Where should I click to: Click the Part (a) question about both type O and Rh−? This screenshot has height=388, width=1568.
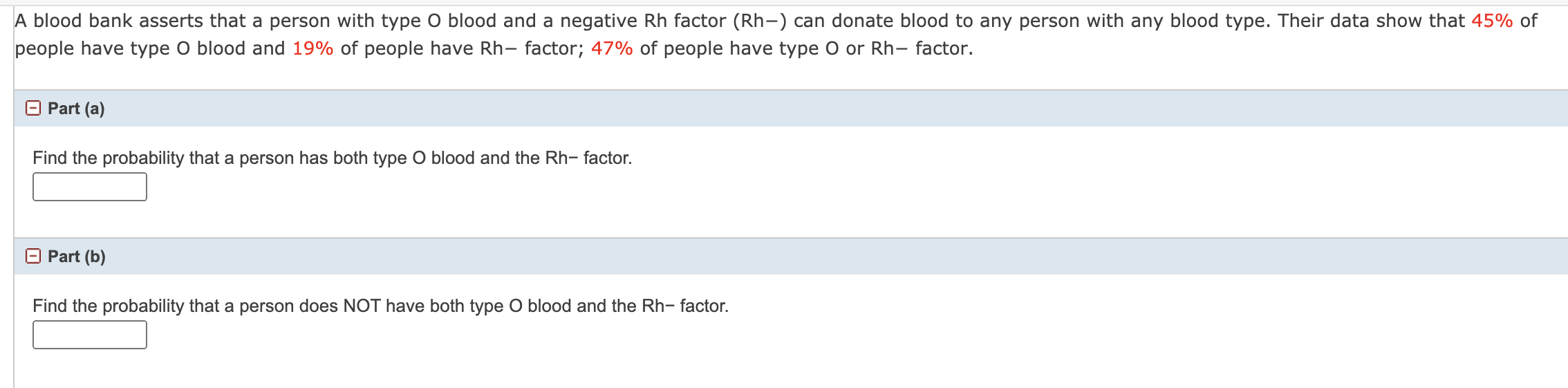point(332,158)
